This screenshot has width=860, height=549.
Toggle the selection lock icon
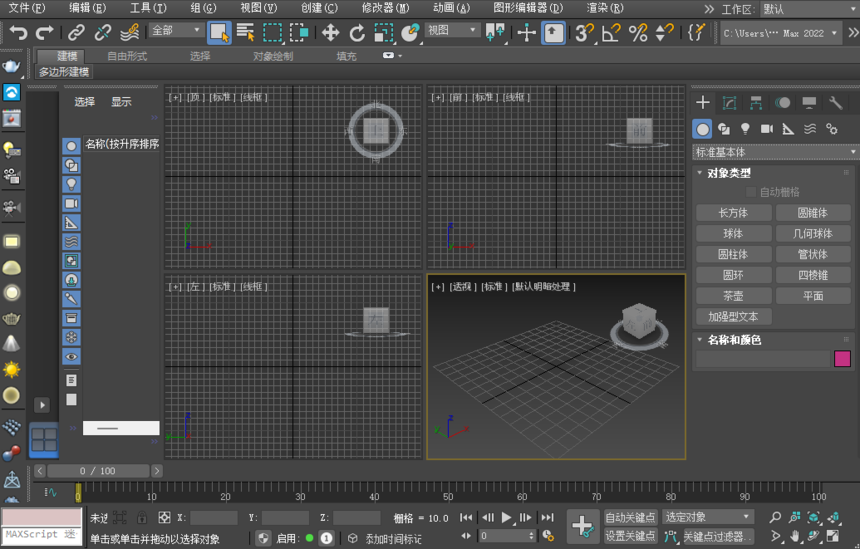click(142, 517)
